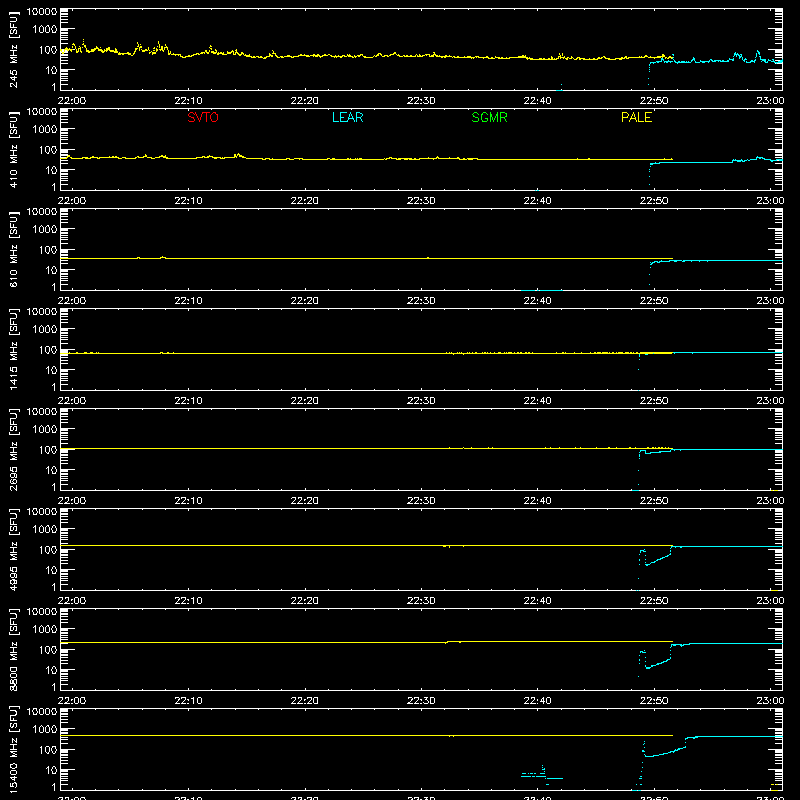Select the 1415 MHz [SFU] axis title

[x=14, y=349]
